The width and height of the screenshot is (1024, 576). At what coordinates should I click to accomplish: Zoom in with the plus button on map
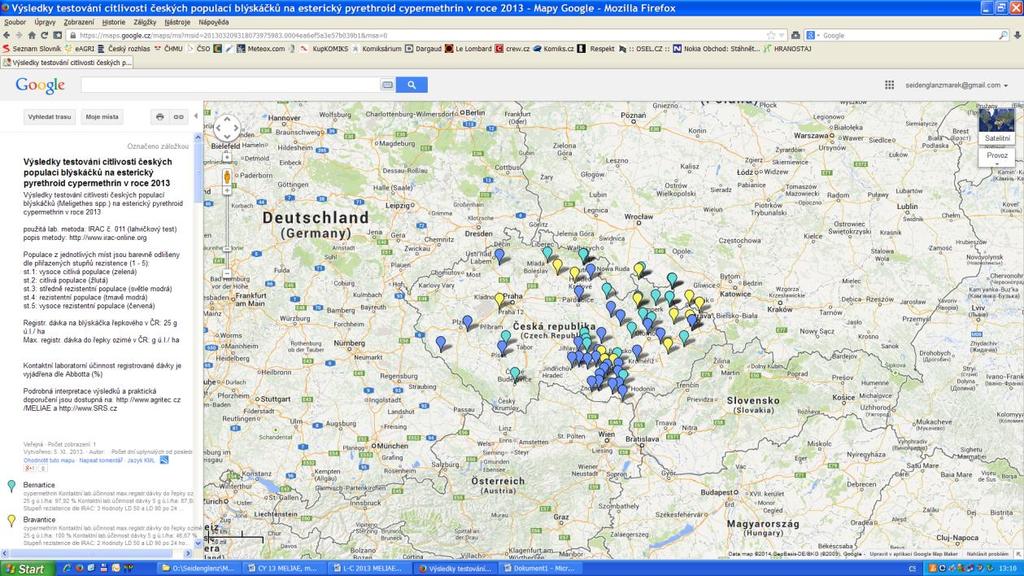227,191
